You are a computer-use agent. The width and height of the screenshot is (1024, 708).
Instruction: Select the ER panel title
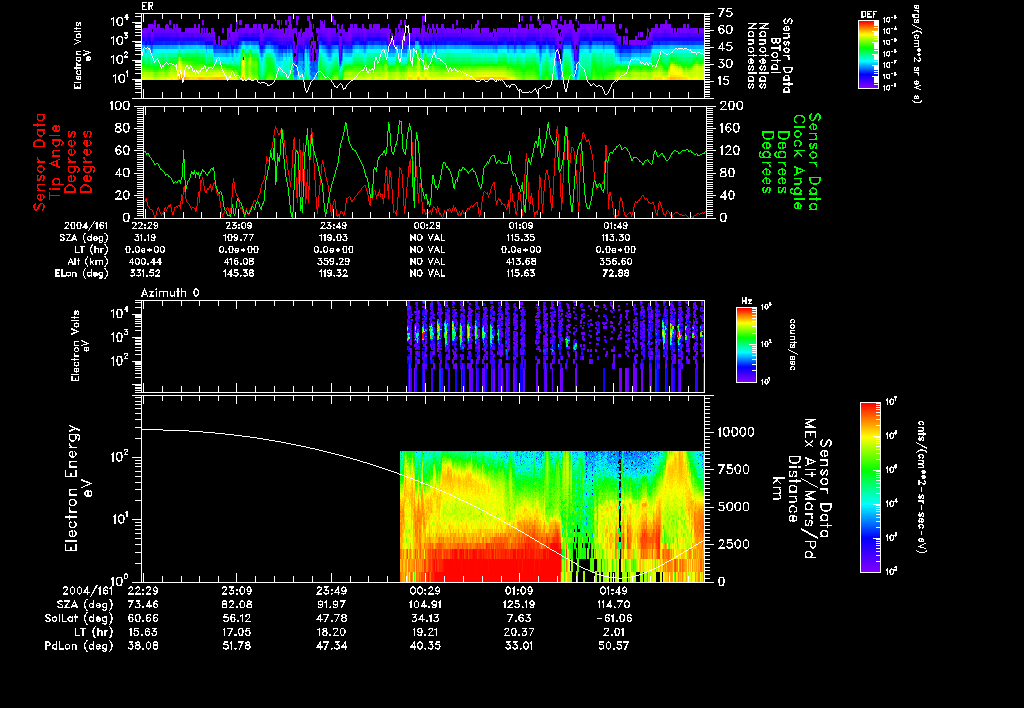point(147,7)
